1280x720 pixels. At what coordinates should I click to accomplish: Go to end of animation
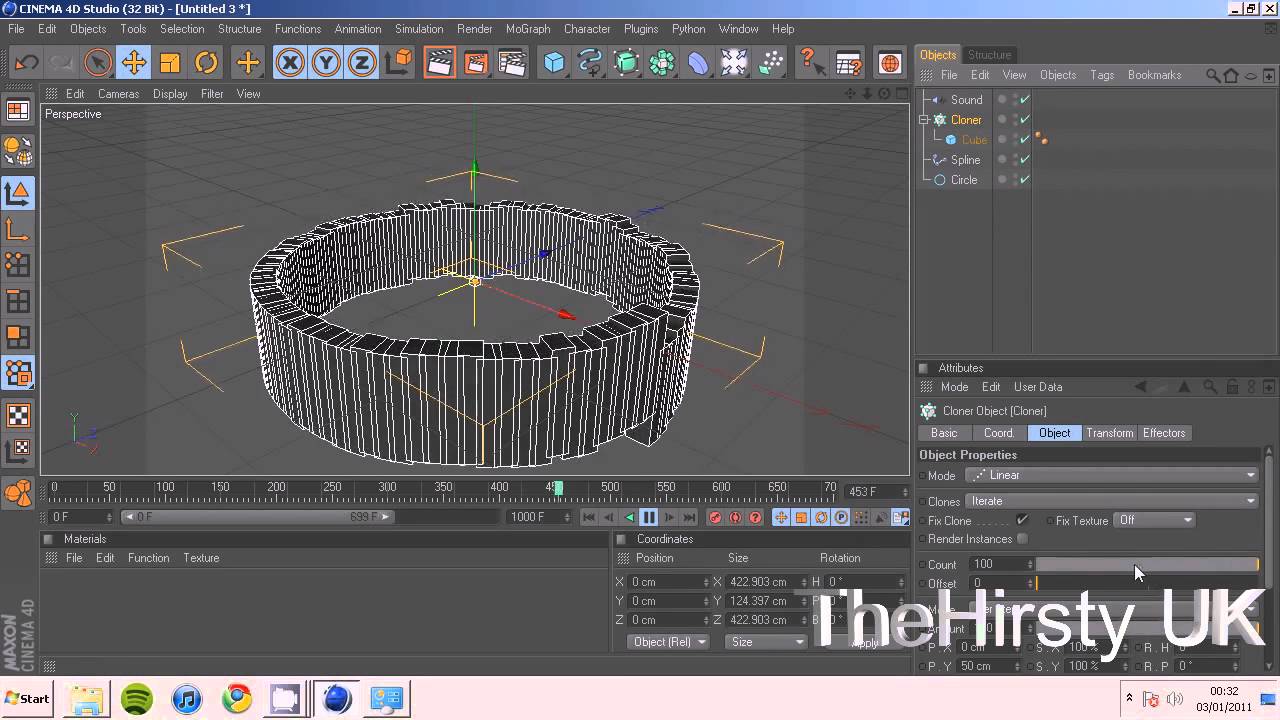(689, 517)
